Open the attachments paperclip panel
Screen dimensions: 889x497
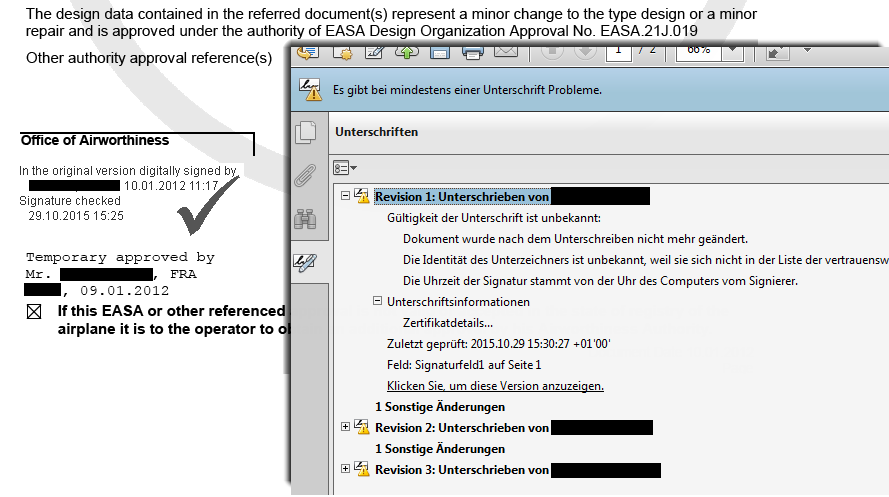coord(305,176)
